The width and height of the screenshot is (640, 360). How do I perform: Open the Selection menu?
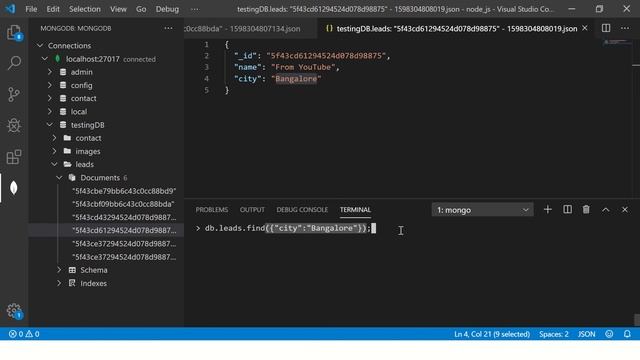click(84, 9)
